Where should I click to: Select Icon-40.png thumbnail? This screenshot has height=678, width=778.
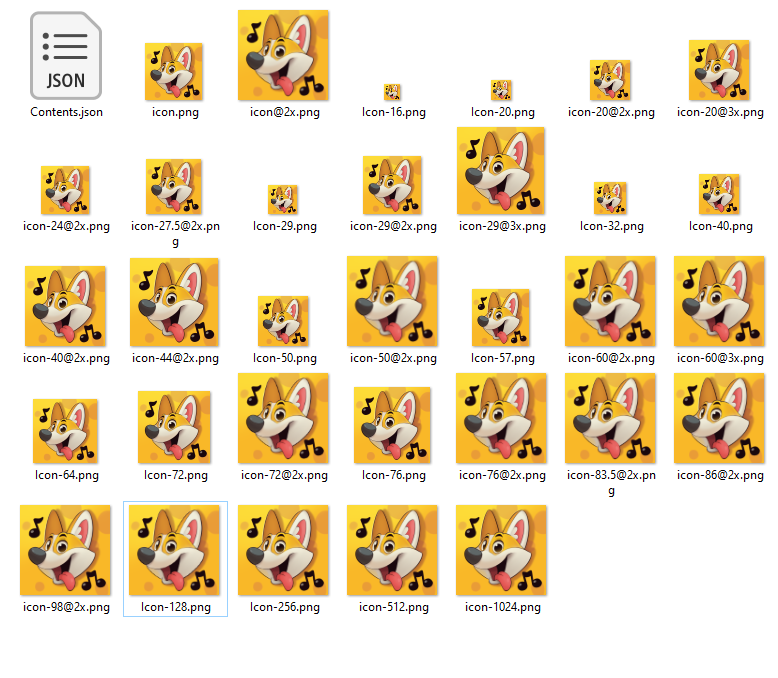click(x=719, y=194)
